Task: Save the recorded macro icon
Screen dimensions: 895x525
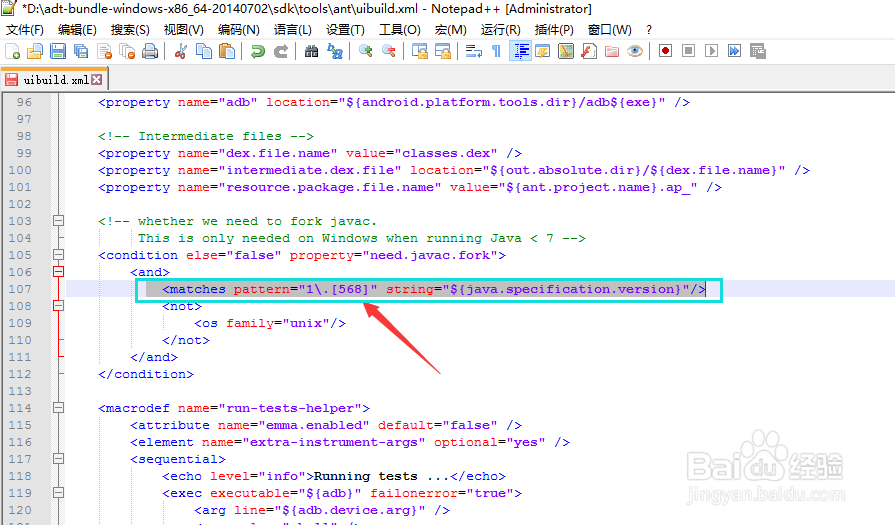Action: pos(757,51)
